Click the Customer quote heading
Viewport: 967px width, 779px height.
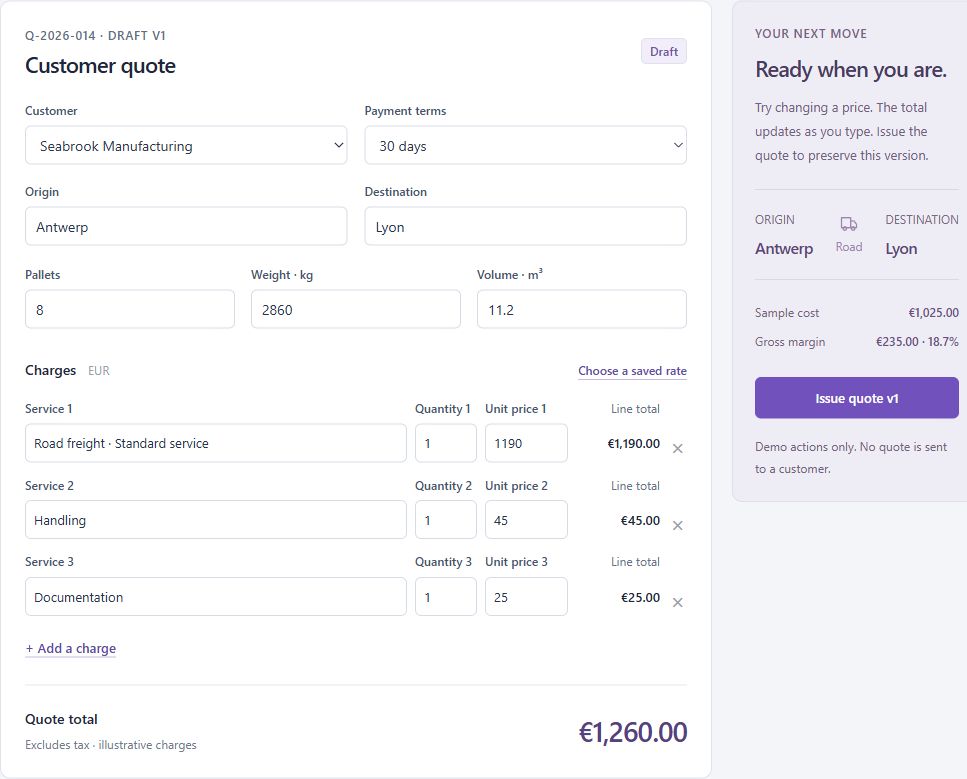101,65
